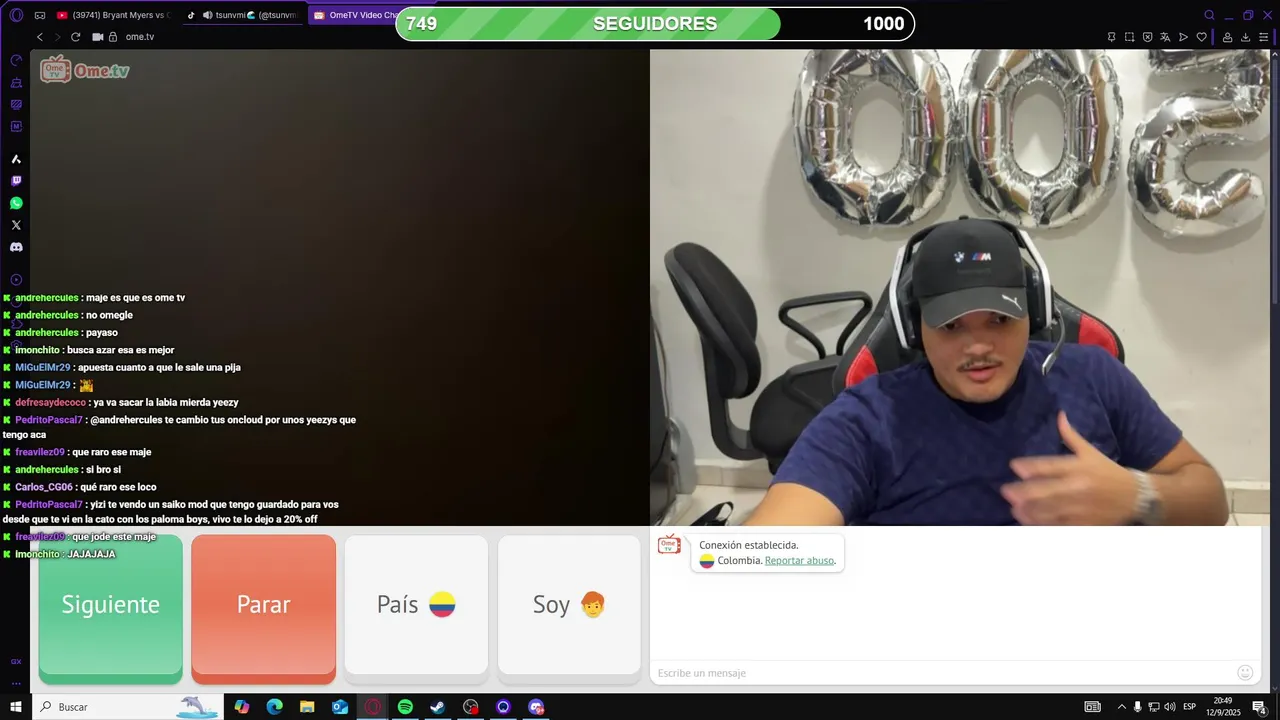Open the Windows Start menu
This screenshot has width=1280, height=720.
[16, 707]
